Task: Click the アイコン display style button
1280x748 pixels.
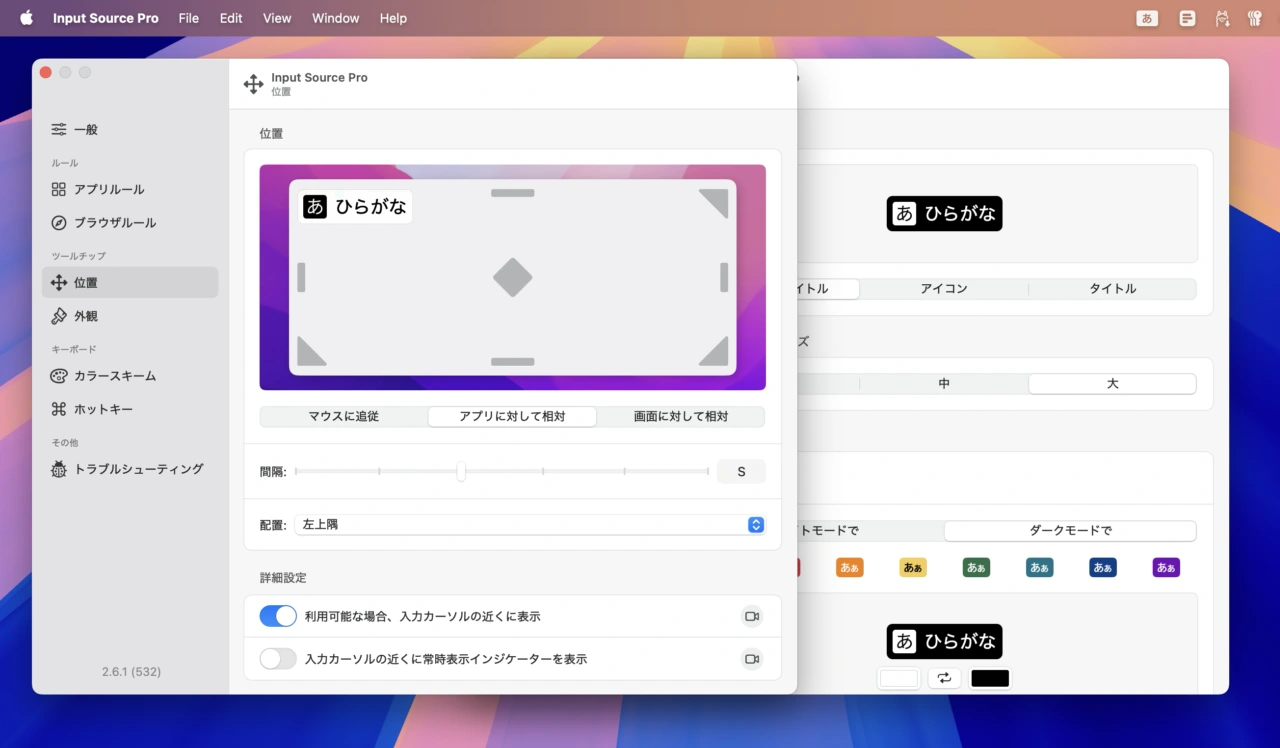Action: pos(943,288)
